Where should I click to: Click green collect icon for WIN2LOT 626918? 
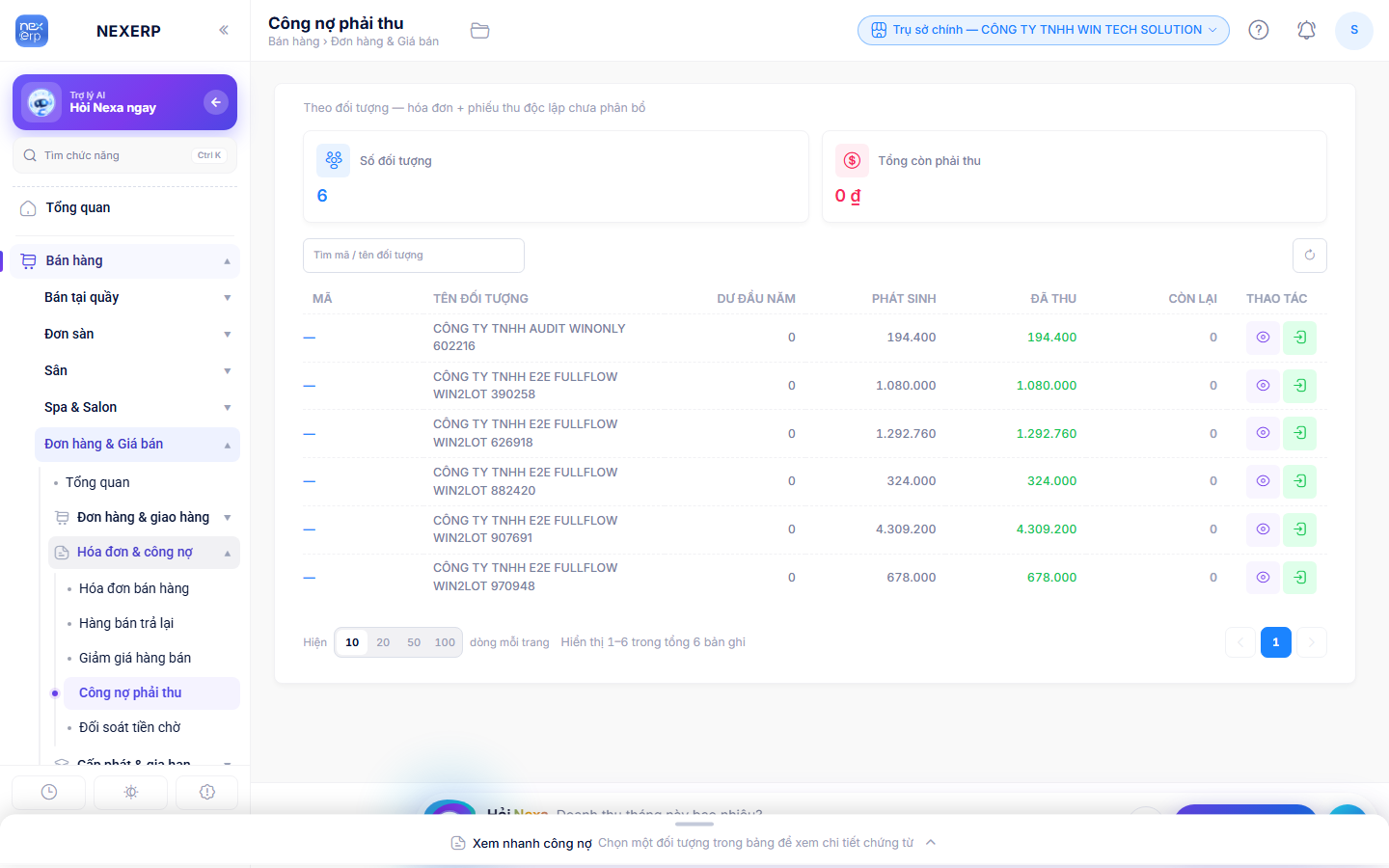[x=1300, y=433]
